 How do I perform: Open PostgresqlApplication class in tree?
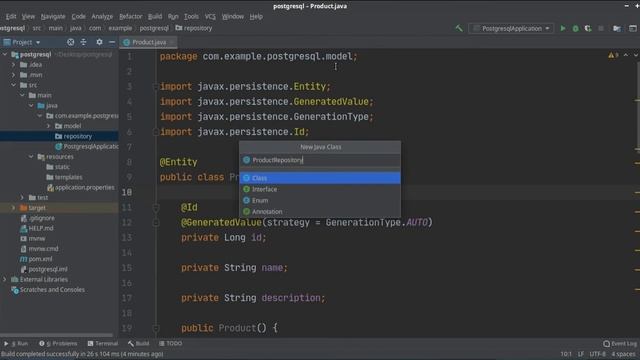(87, 147)
